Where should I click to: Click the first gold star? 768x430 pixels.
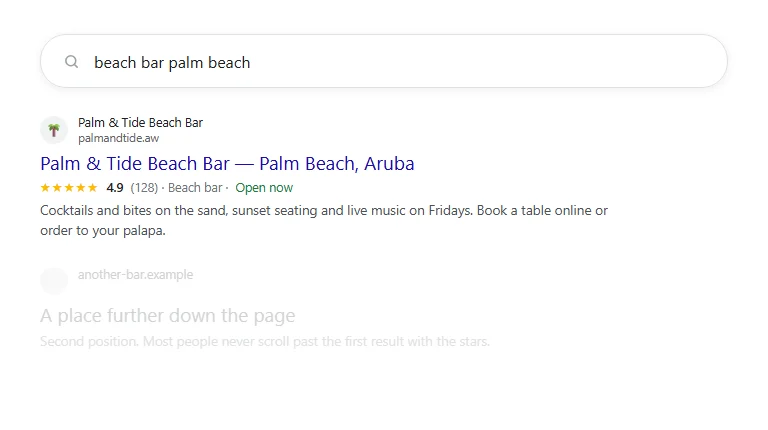coord(46,188)
